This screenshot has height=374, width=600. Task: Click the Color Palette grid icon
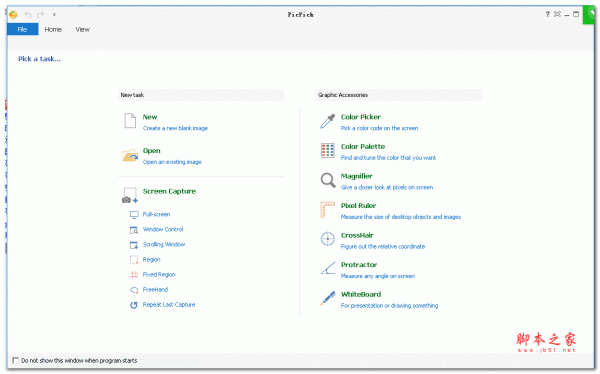point(328,150)
